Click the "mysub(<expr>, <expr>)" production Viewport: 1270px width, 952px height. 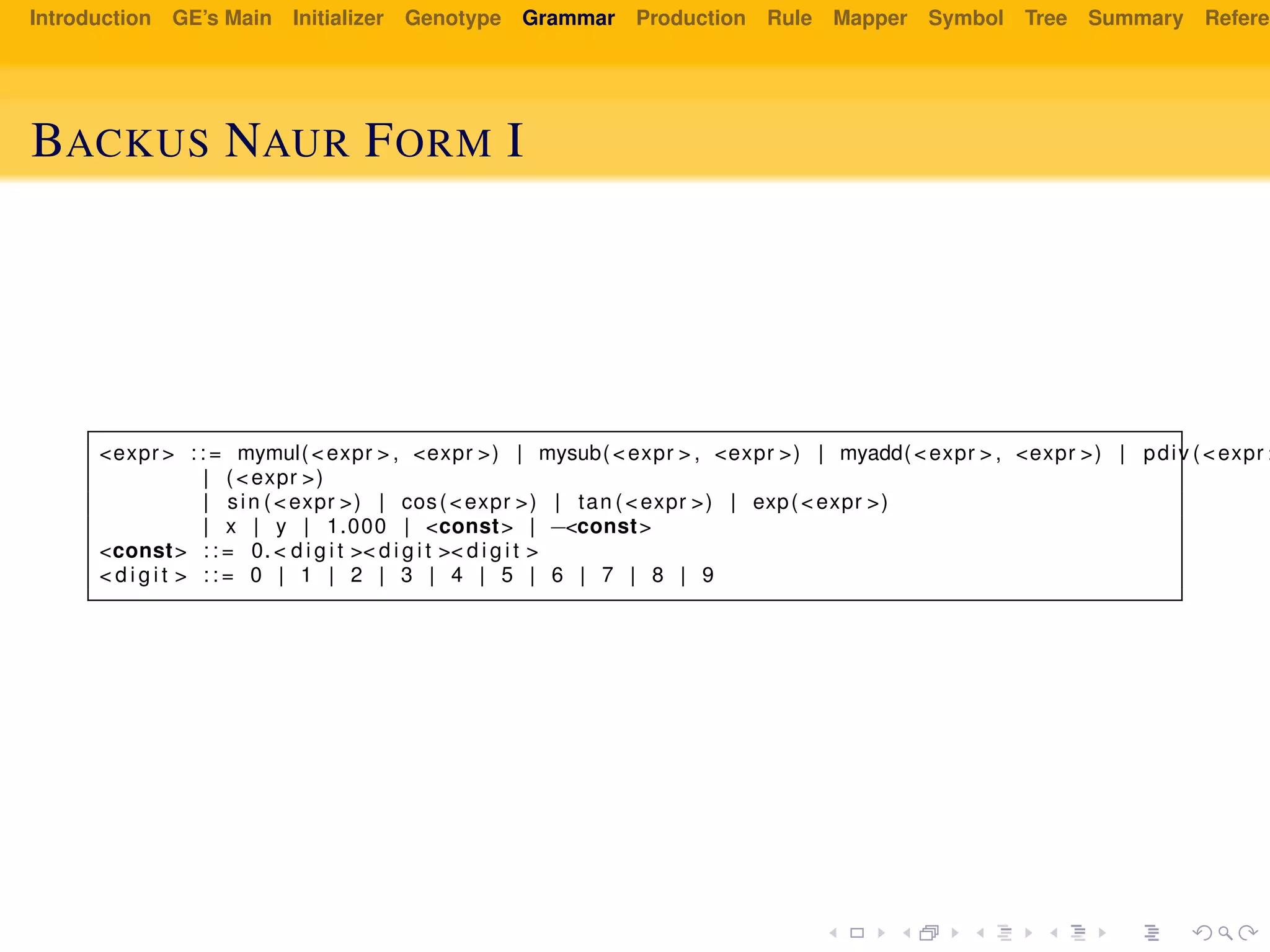coord(670,454)
